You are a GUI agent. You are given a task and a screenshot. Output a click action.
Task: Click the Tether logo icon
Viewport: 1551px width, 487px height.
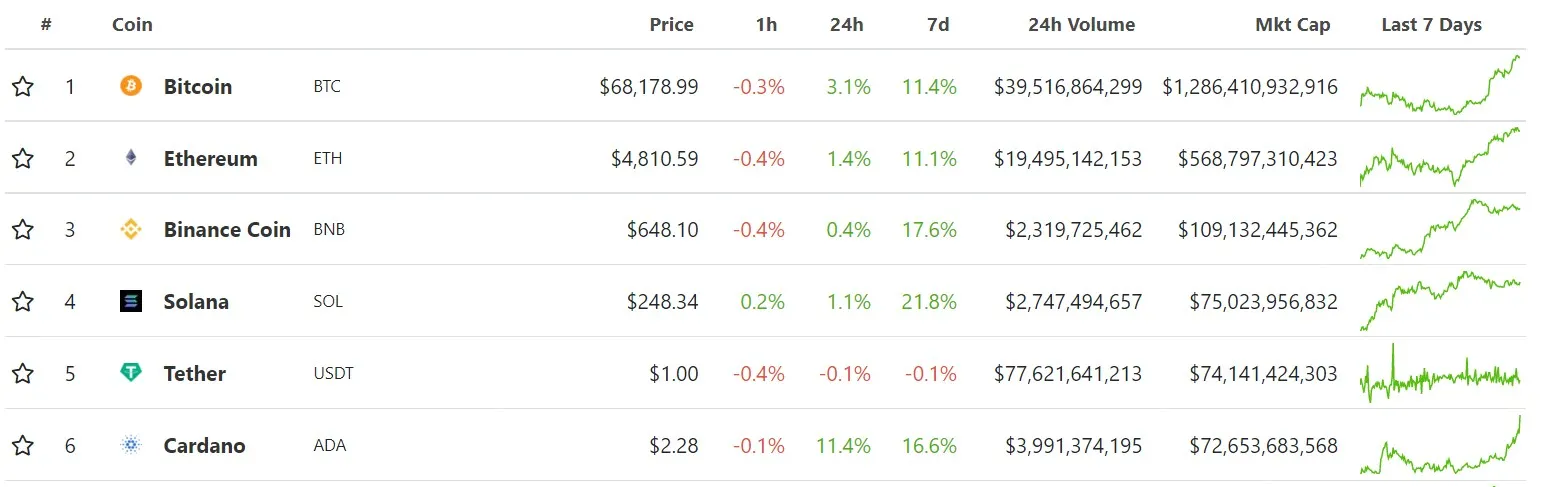pos(131,373)
